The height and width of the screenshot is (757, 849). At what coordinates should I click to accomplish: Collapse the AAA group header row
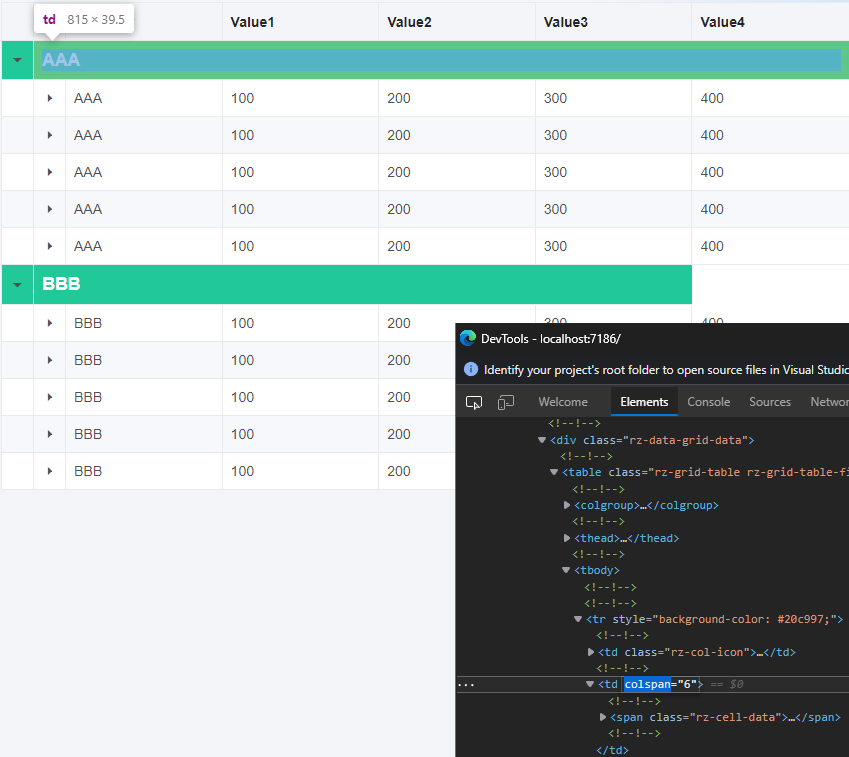[17, 60]
